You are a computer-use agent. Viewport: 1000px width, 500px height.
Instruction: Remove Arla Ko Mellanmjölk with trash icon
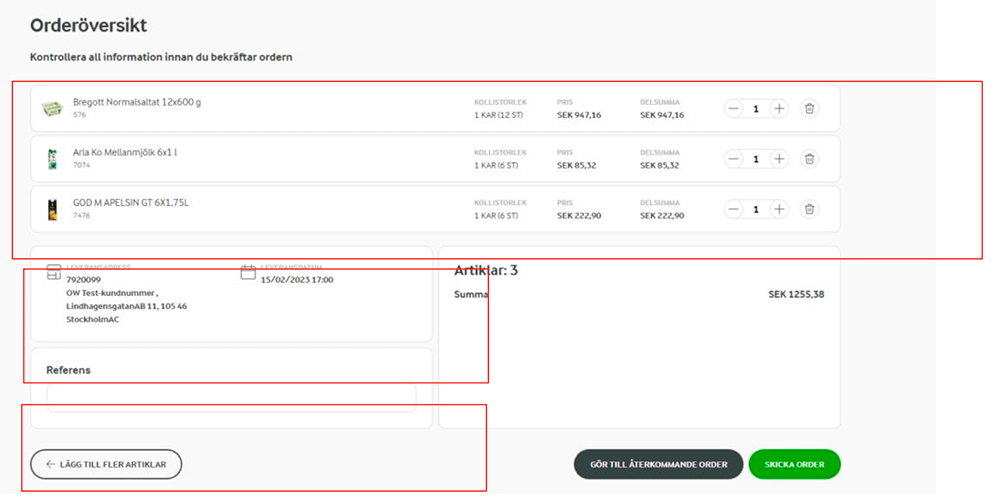pos(809,159)
